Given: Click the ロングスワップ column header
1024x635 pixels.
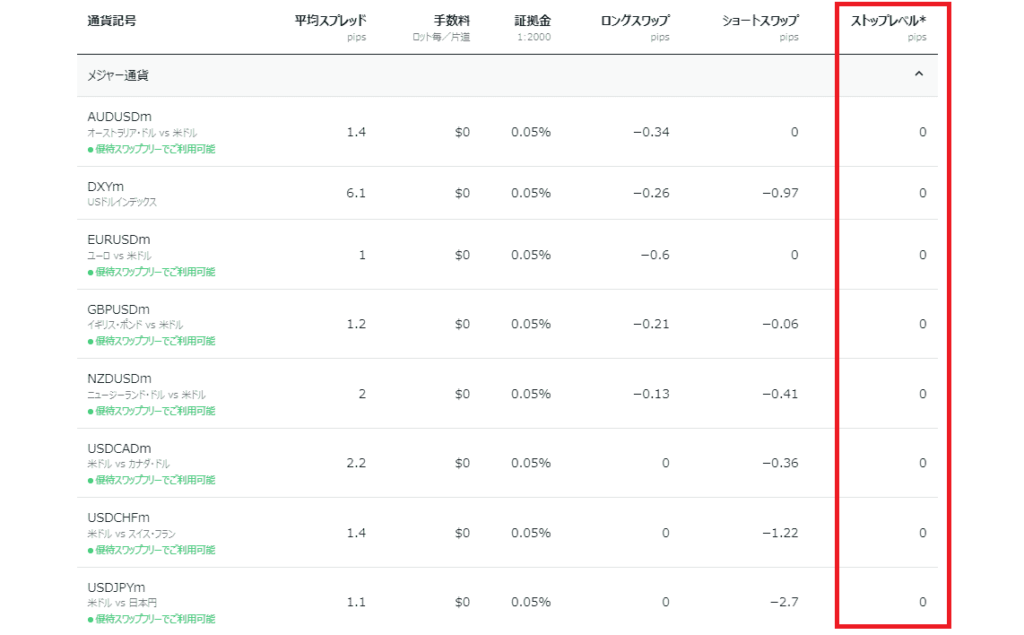Looking at the screenshot, I should (x=635, y=20).
